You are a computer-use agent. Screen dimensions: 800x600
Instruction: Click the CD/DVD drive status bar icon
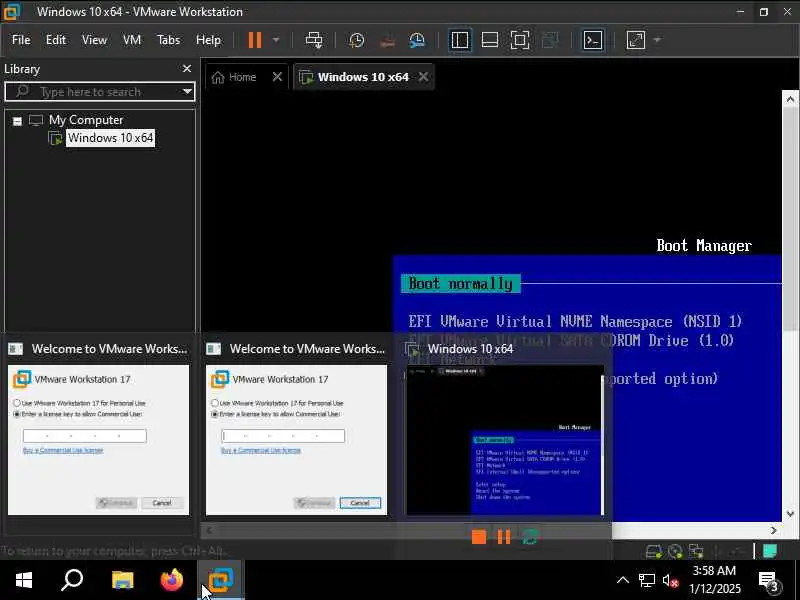tap(675, 552)
